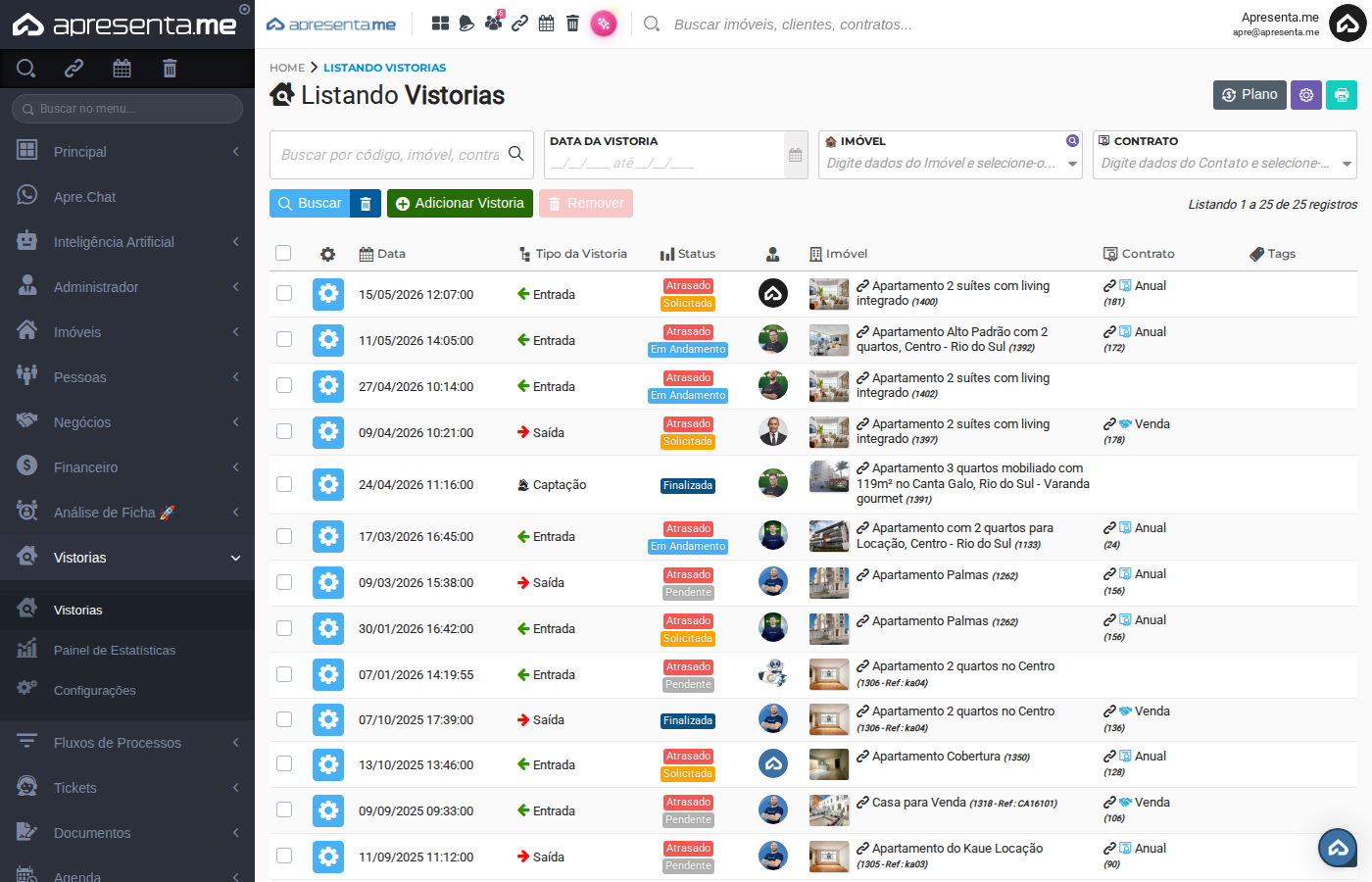Sort by the Data column header
Viewport: 1372px width, 882px height.
pos(382,254)
